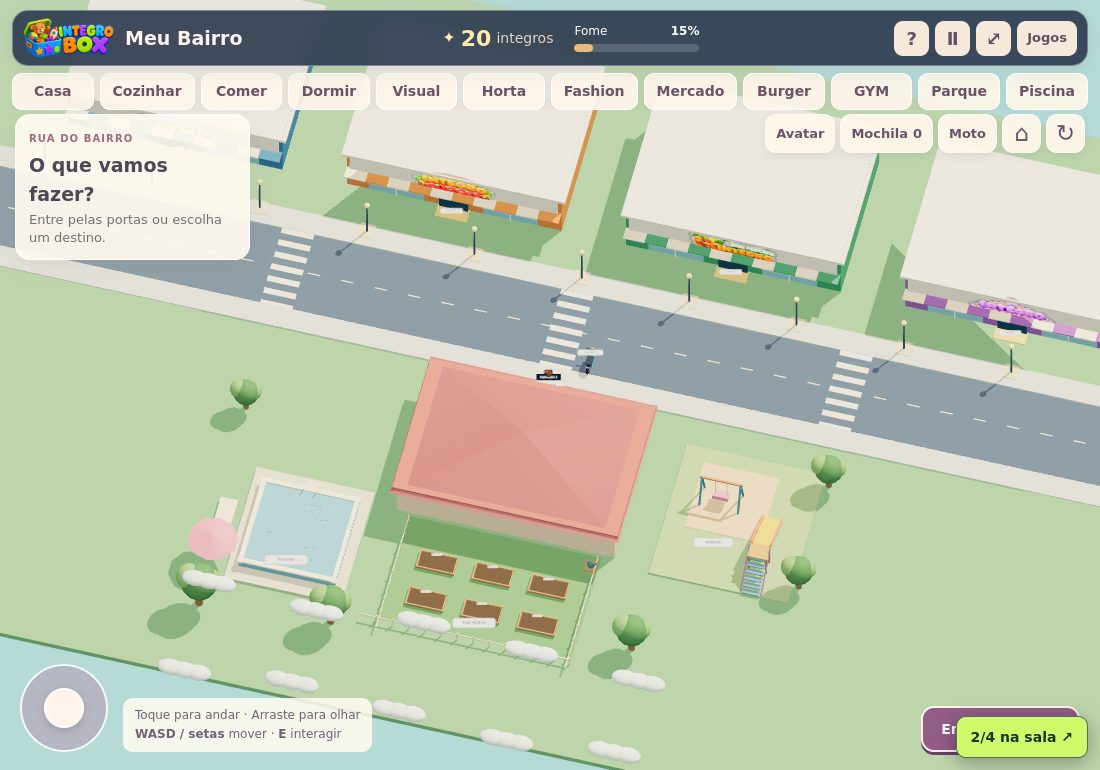Open the Avatar button
1100x770 pixels.
800,133
